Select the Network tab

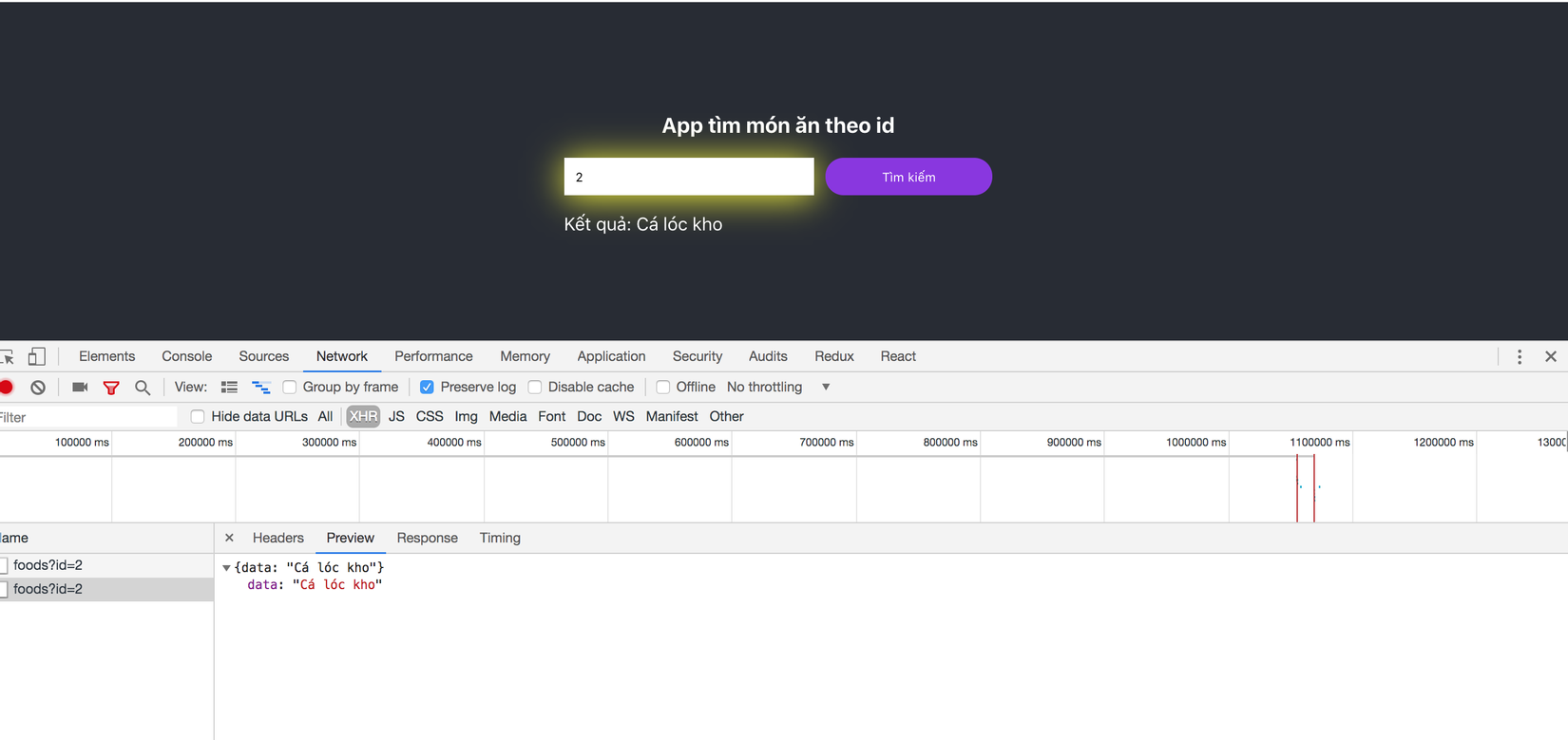pos(341,357)
